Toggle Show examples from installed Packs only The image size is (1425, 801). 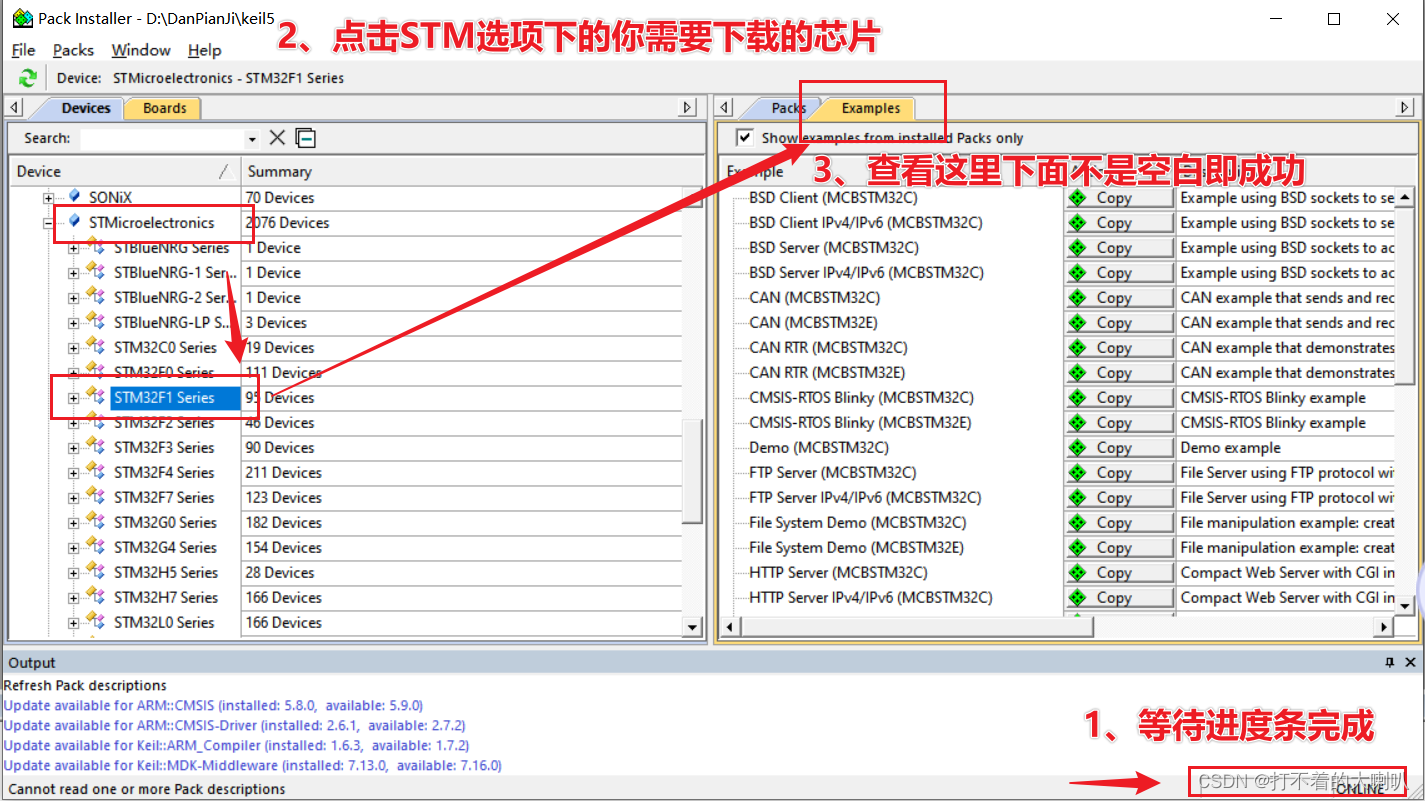(x=744, y=137)
